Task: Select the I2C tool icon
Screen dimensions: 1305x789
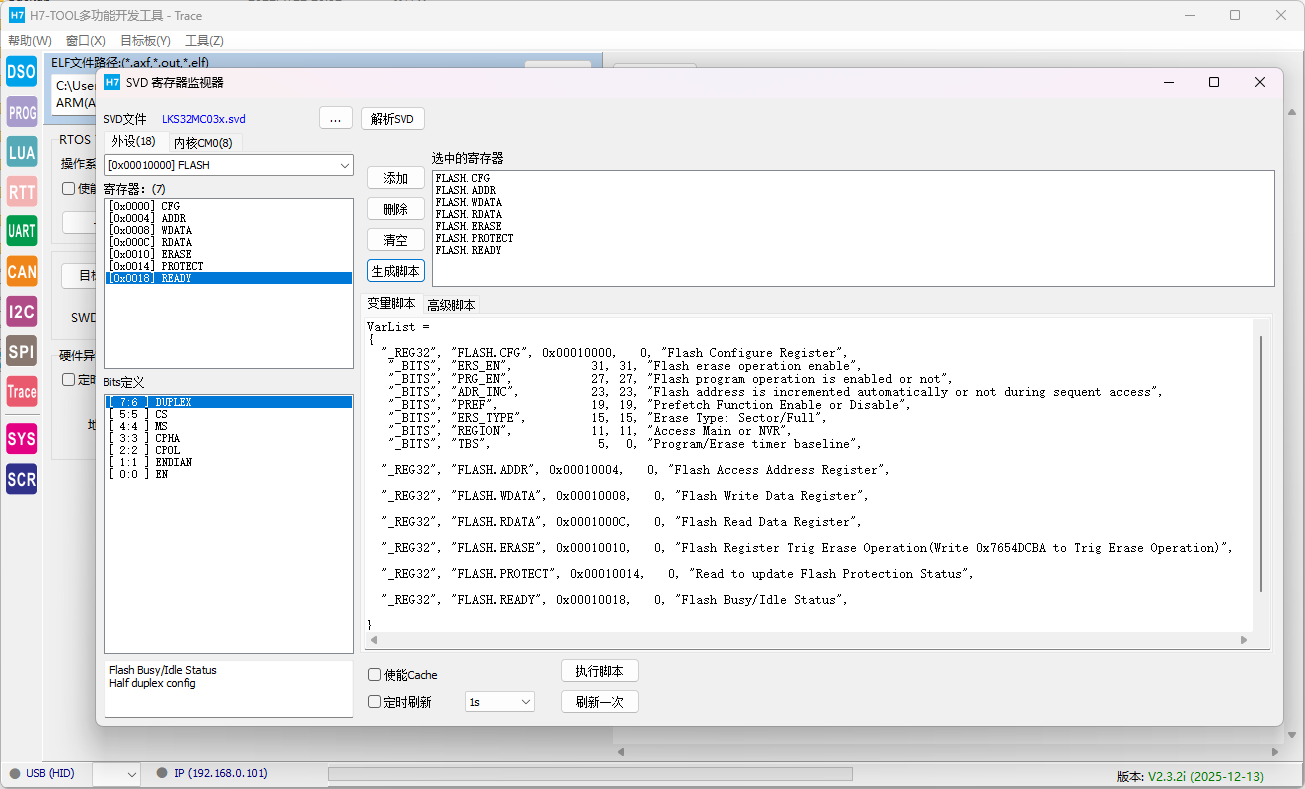Action: pos(21,312)
